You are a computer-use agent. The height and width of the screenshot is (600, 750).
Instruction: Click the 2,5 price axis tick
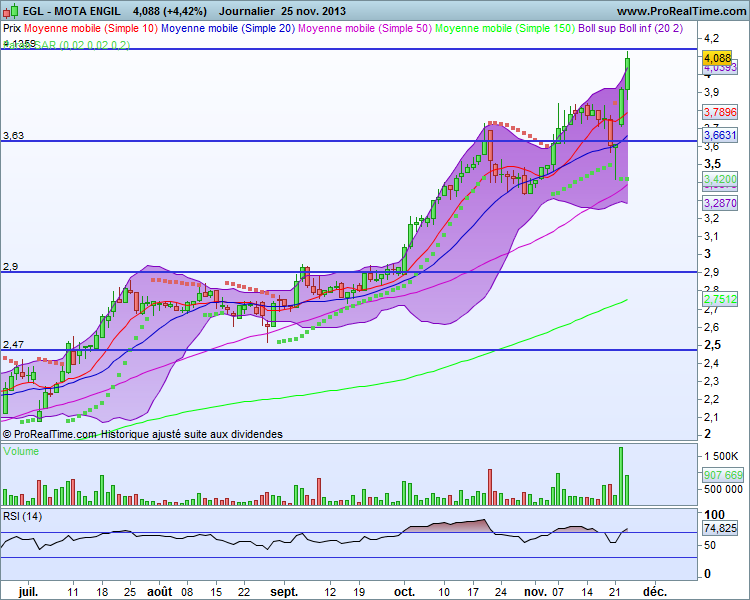[712, 345]
